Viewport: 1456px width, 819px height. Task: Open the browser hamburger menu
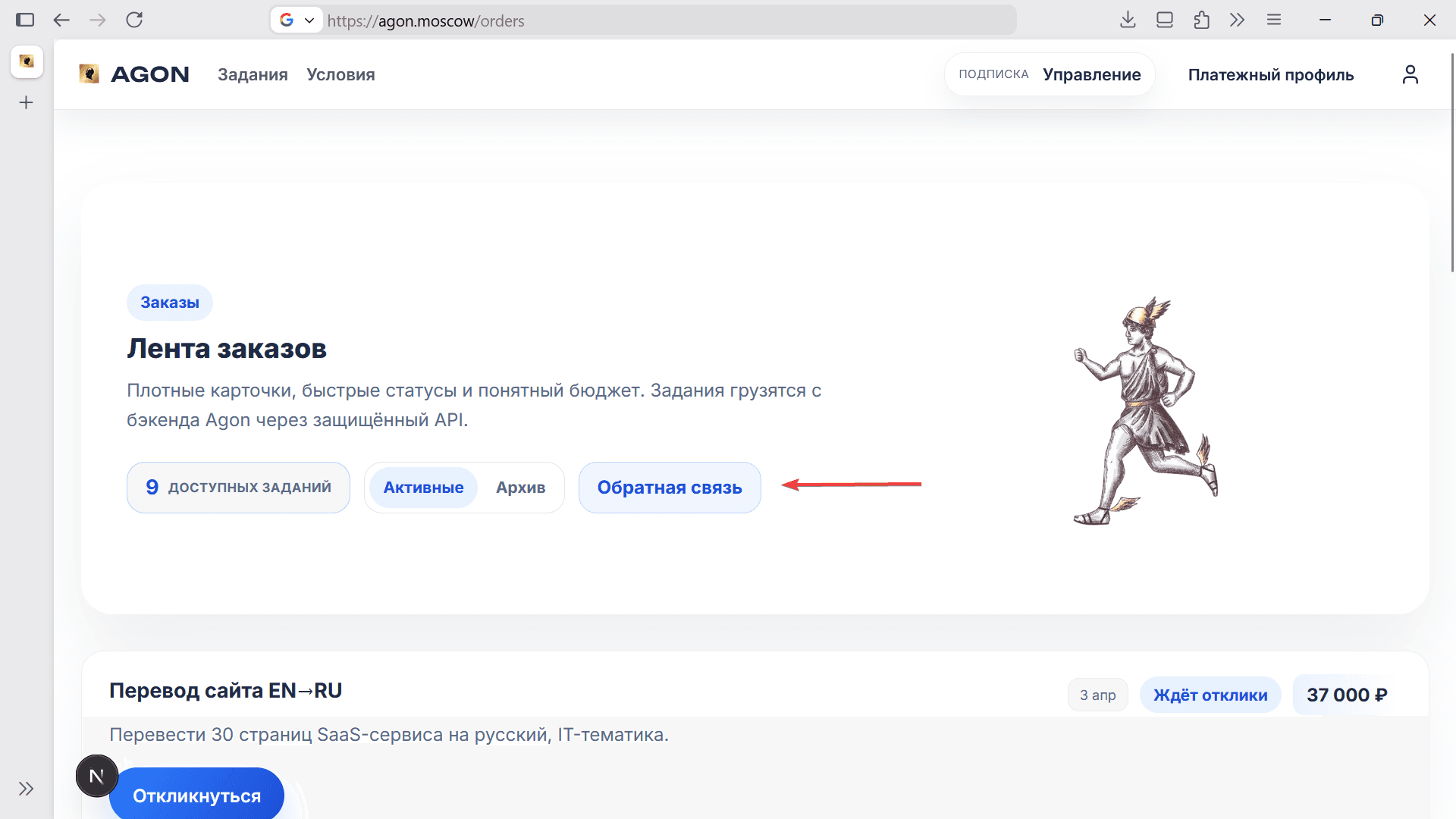(1274, 20)
